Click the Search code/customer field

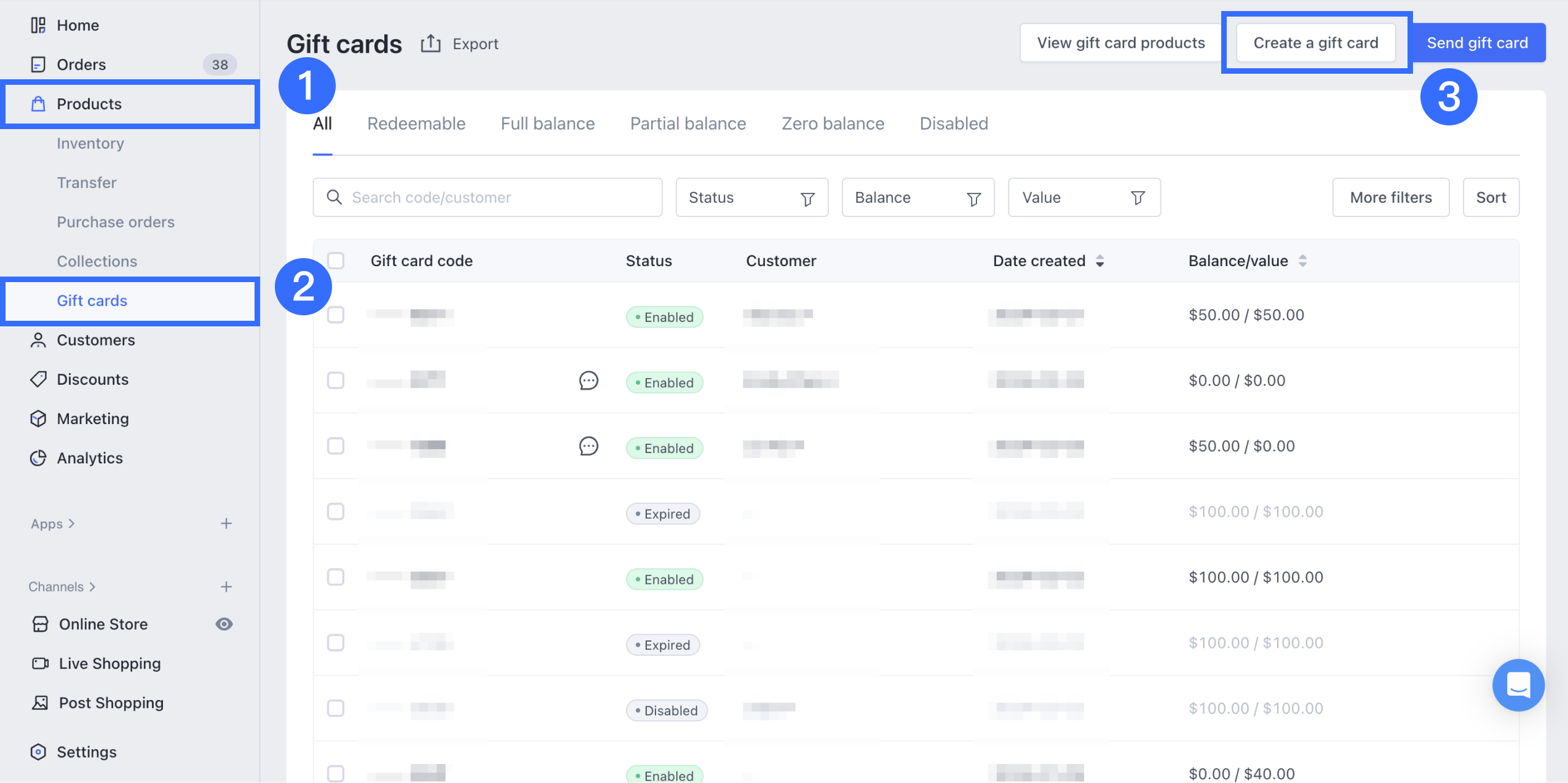[x=487, y=197]
